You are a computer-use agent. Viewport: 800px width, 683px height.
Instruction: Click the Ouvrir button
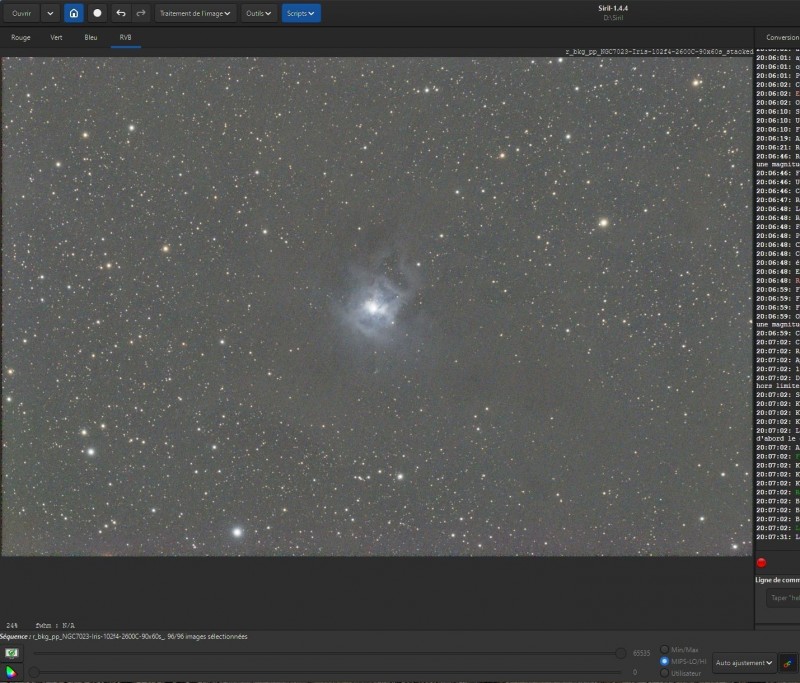tap(21, 13)
